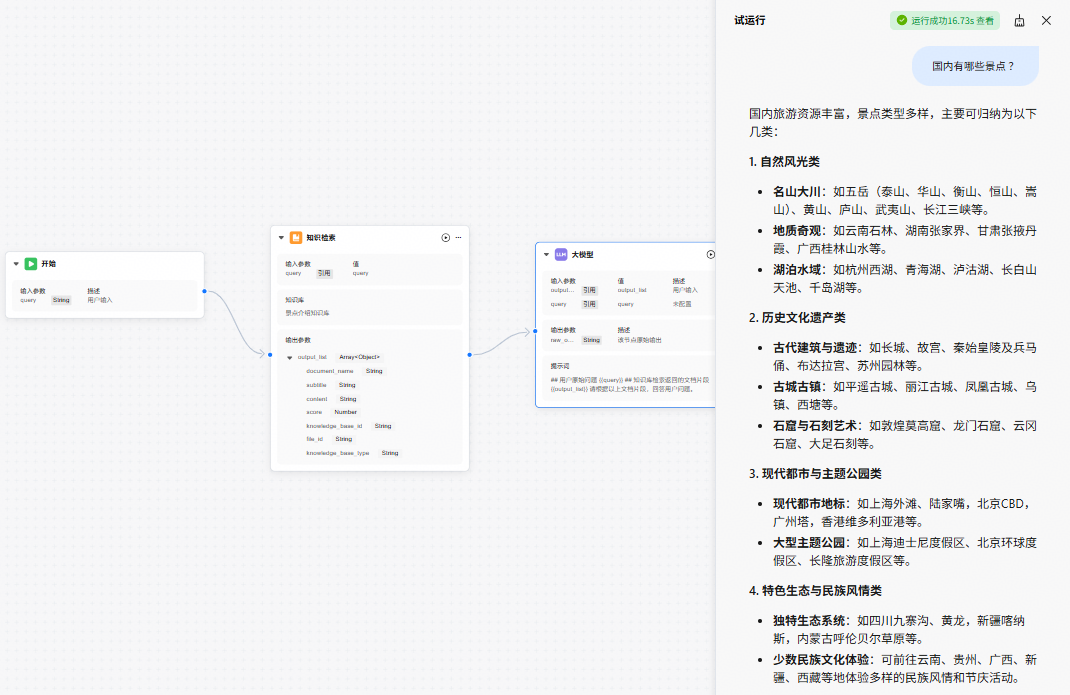Collapse the 大模型 node
The image size is (1070, 695).
546,255
